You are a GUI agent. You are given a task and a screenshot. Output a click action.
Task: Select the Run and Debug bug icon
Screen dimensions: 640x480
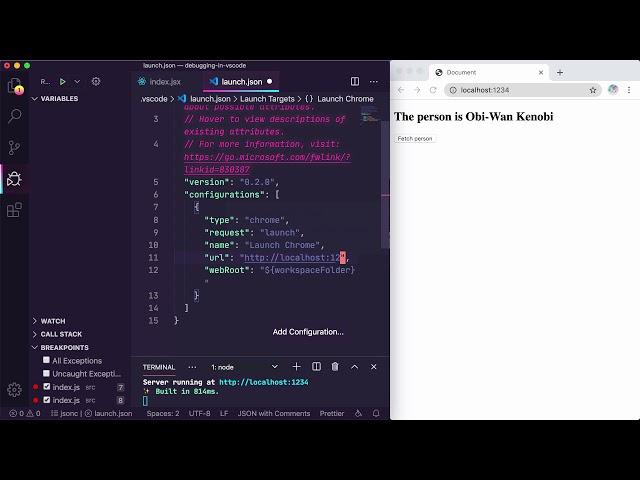(x=14, y=179)
